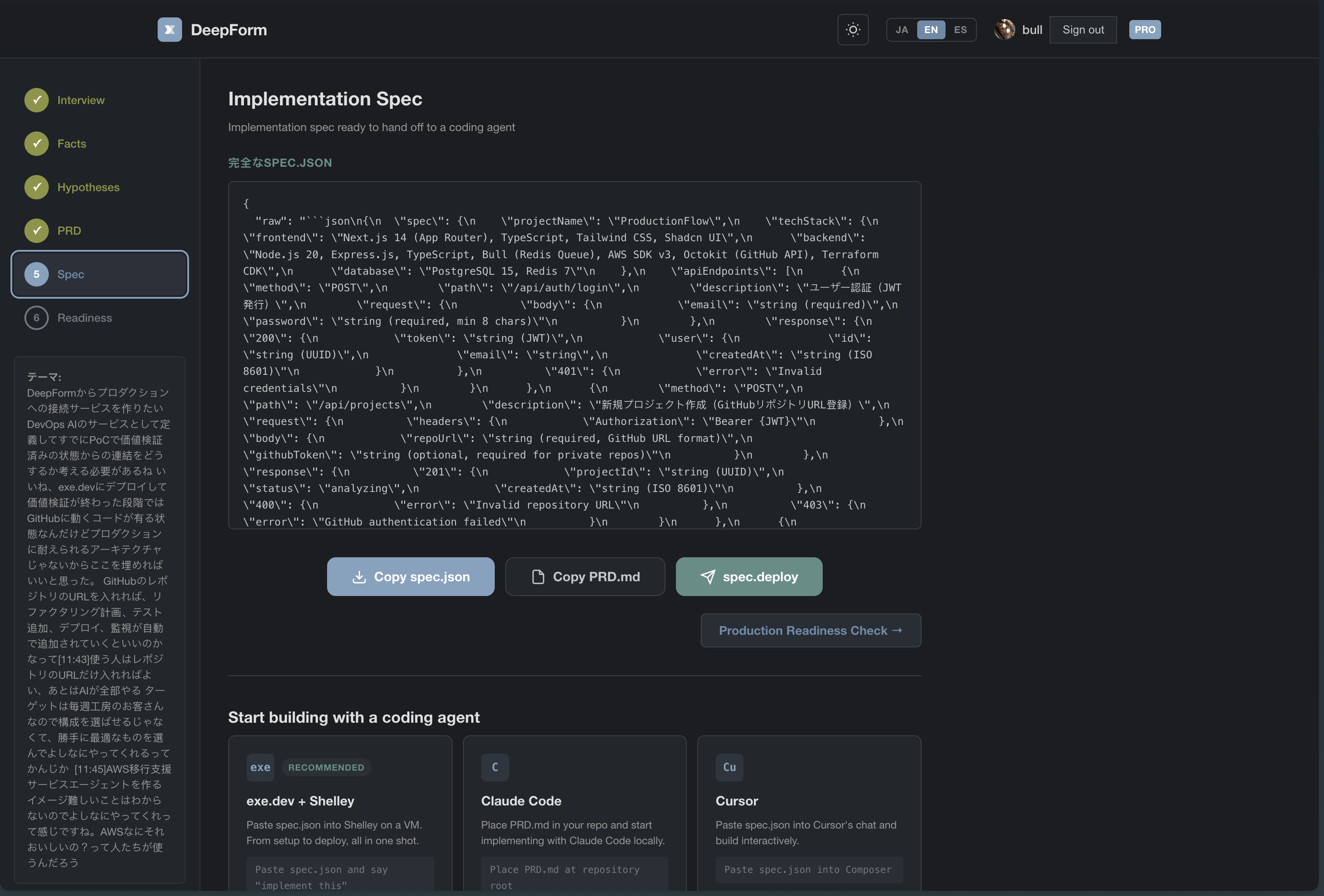Click the exe agent icon

pyautogui.click(x=260, y=767)
